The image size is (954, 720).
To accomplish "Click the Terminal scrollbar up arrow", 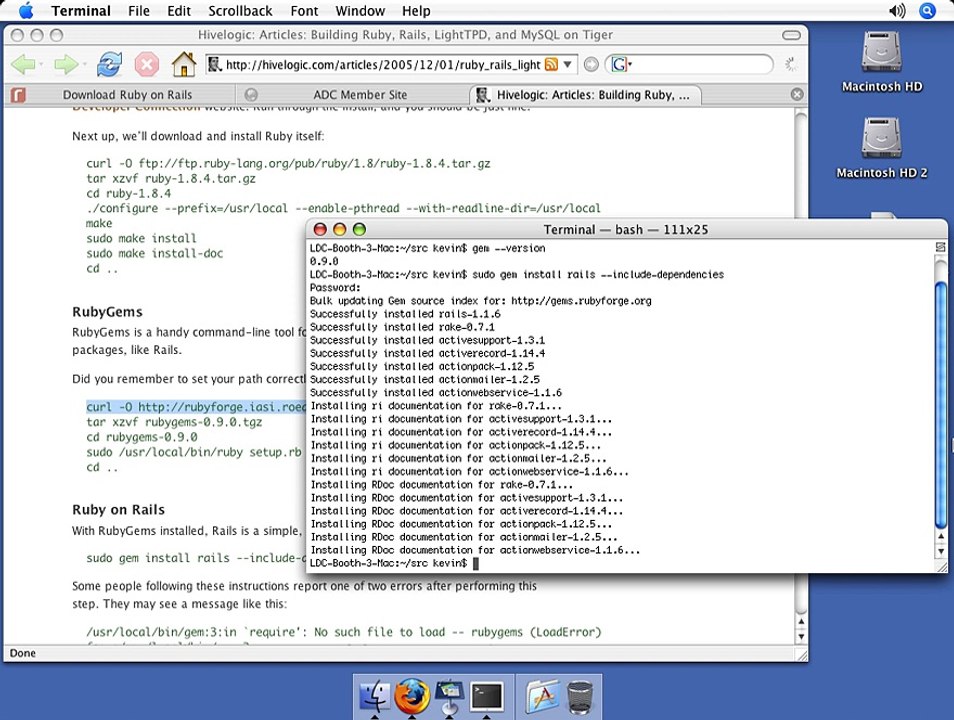I will (x=941, y=536).
